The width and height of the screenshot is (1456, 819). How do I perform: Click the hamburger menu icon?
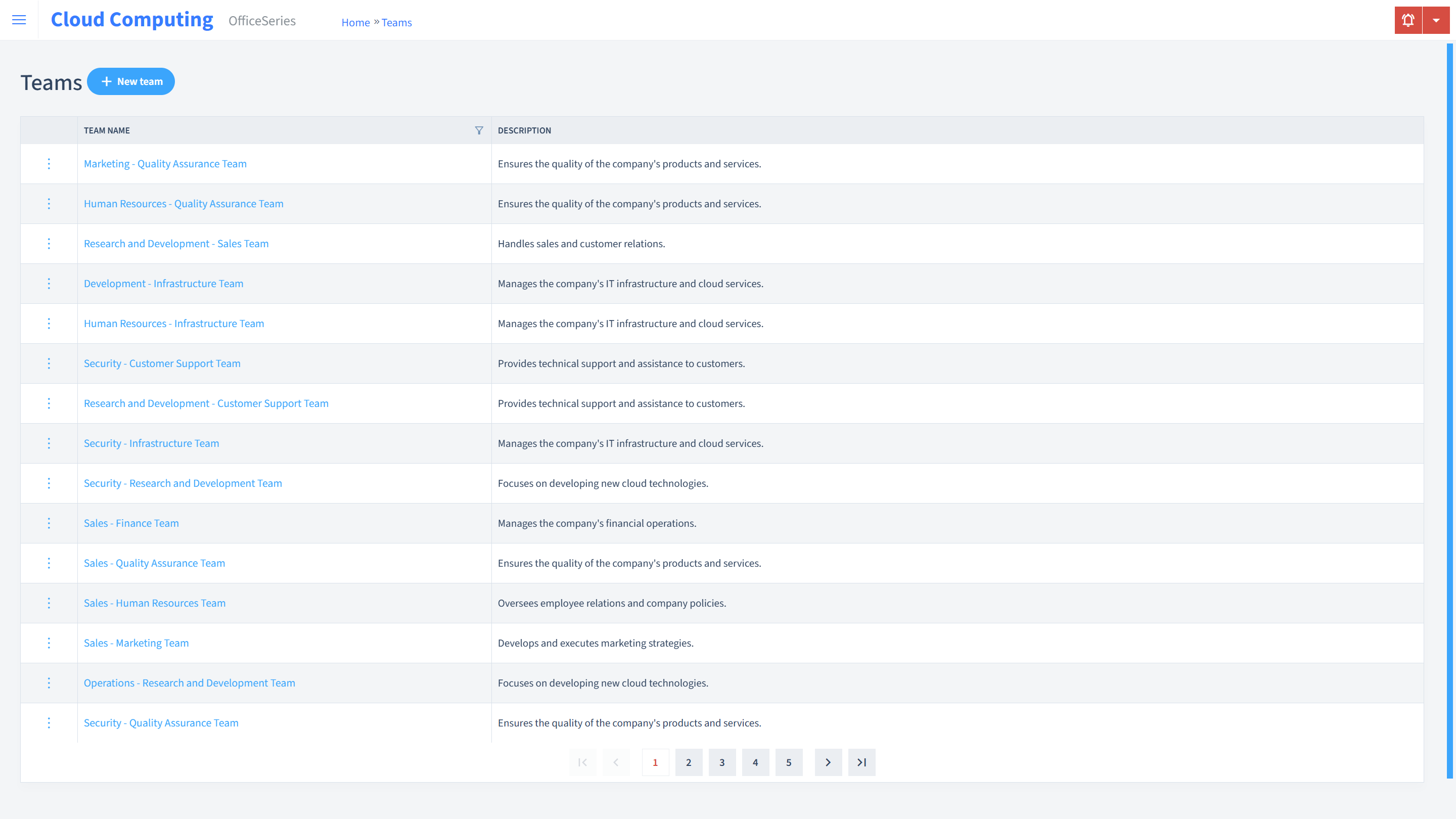[19, 19]
